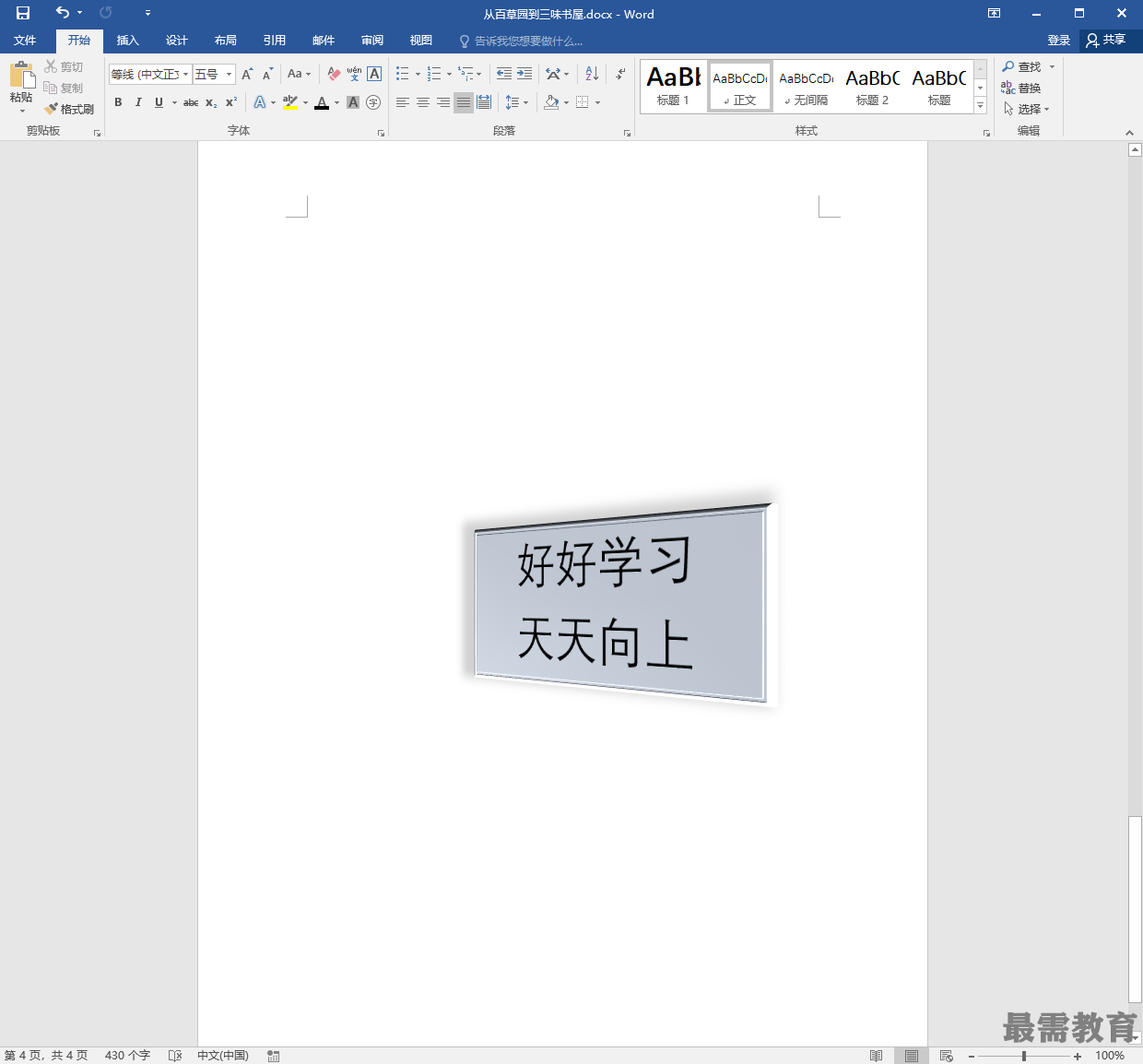Toggle subscript formatting
Screen dimensions: 1143x1064
[x=211, y=102]
